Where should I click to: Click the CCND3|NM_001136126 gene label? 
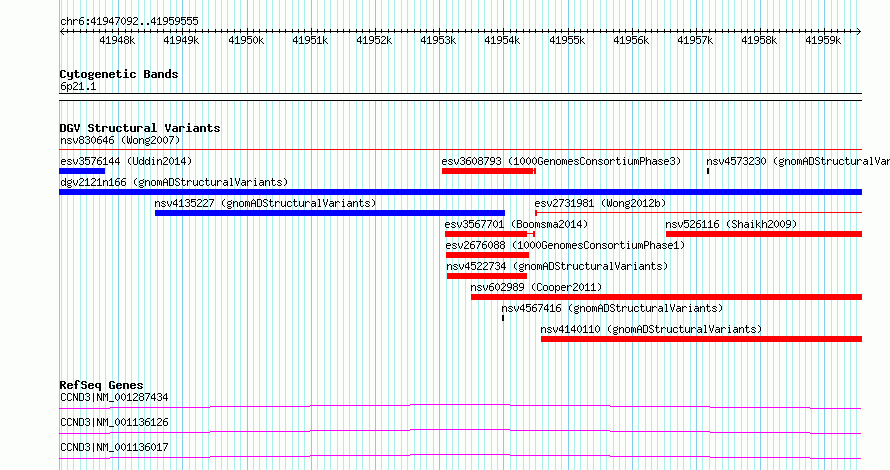coord(114,422)
